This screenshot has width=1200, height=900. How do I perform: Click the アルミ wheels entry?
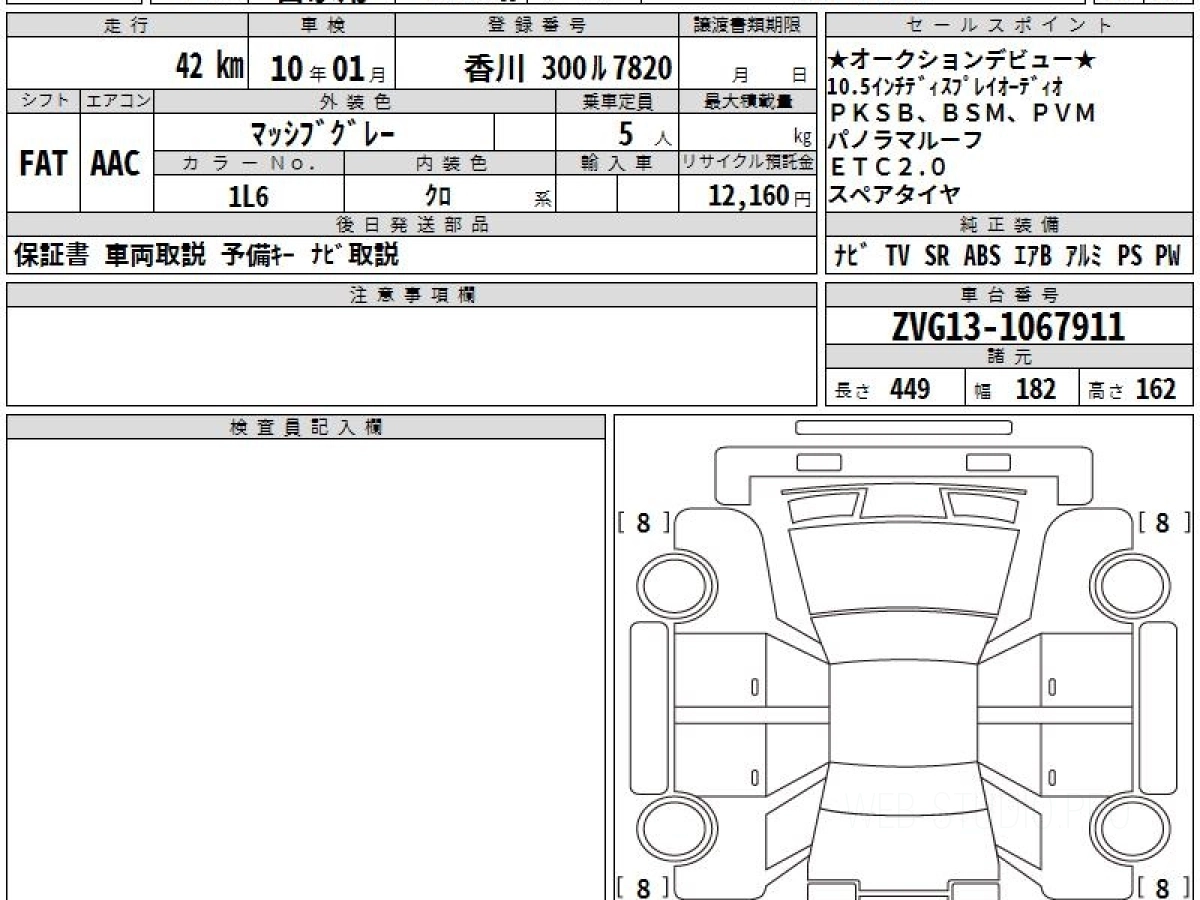[x=1084, y=255]
